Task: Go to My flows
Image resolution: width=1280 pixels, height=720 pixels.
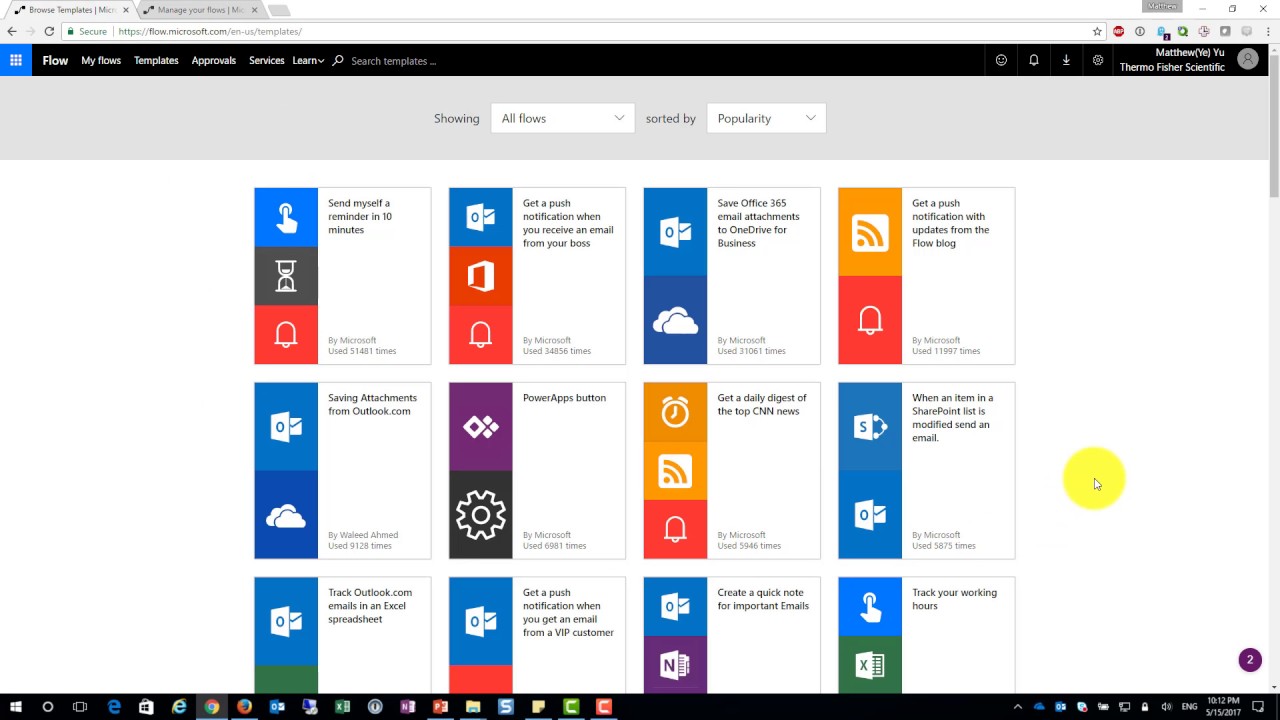Action: pos(101,60)
